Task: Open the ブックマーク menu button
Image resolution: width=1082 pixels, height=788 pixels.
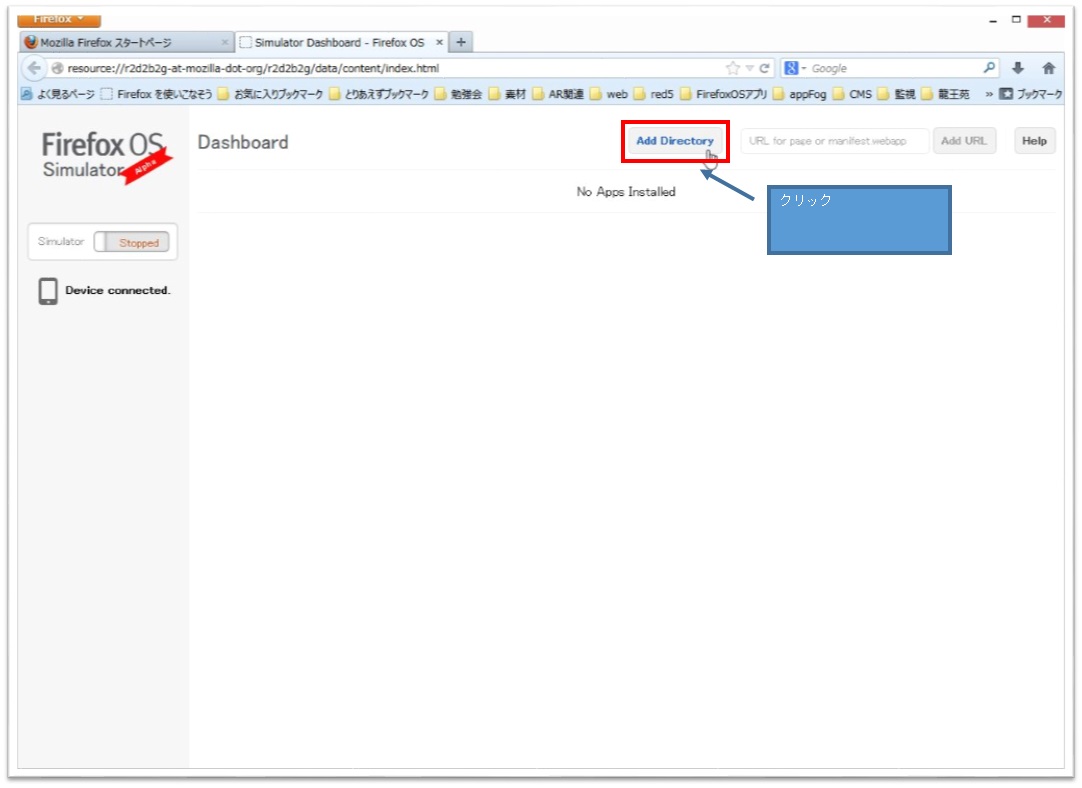Action: pos(1031,94)
